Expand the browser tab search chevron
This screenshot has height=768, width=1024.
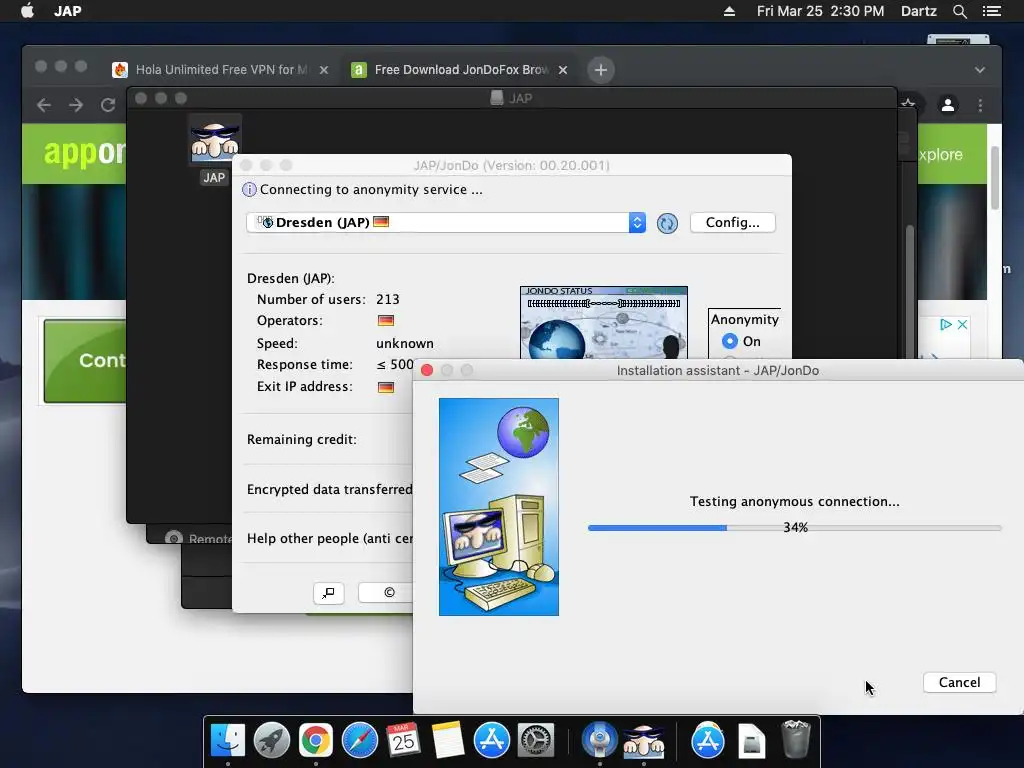(x=980, y=70)
